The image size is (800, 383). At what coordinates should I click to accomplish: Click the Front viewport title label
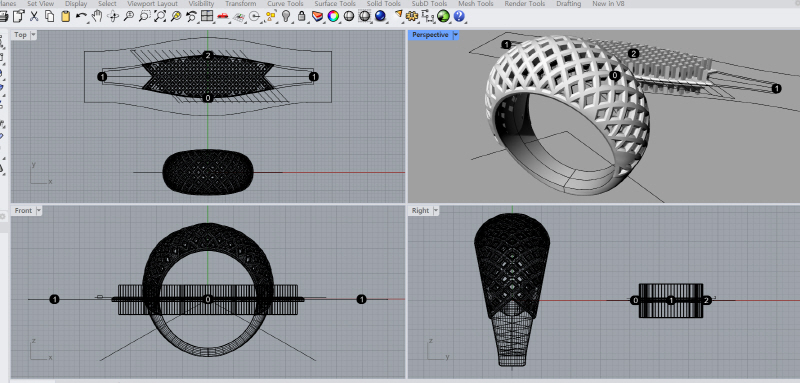tap(23, 211)
